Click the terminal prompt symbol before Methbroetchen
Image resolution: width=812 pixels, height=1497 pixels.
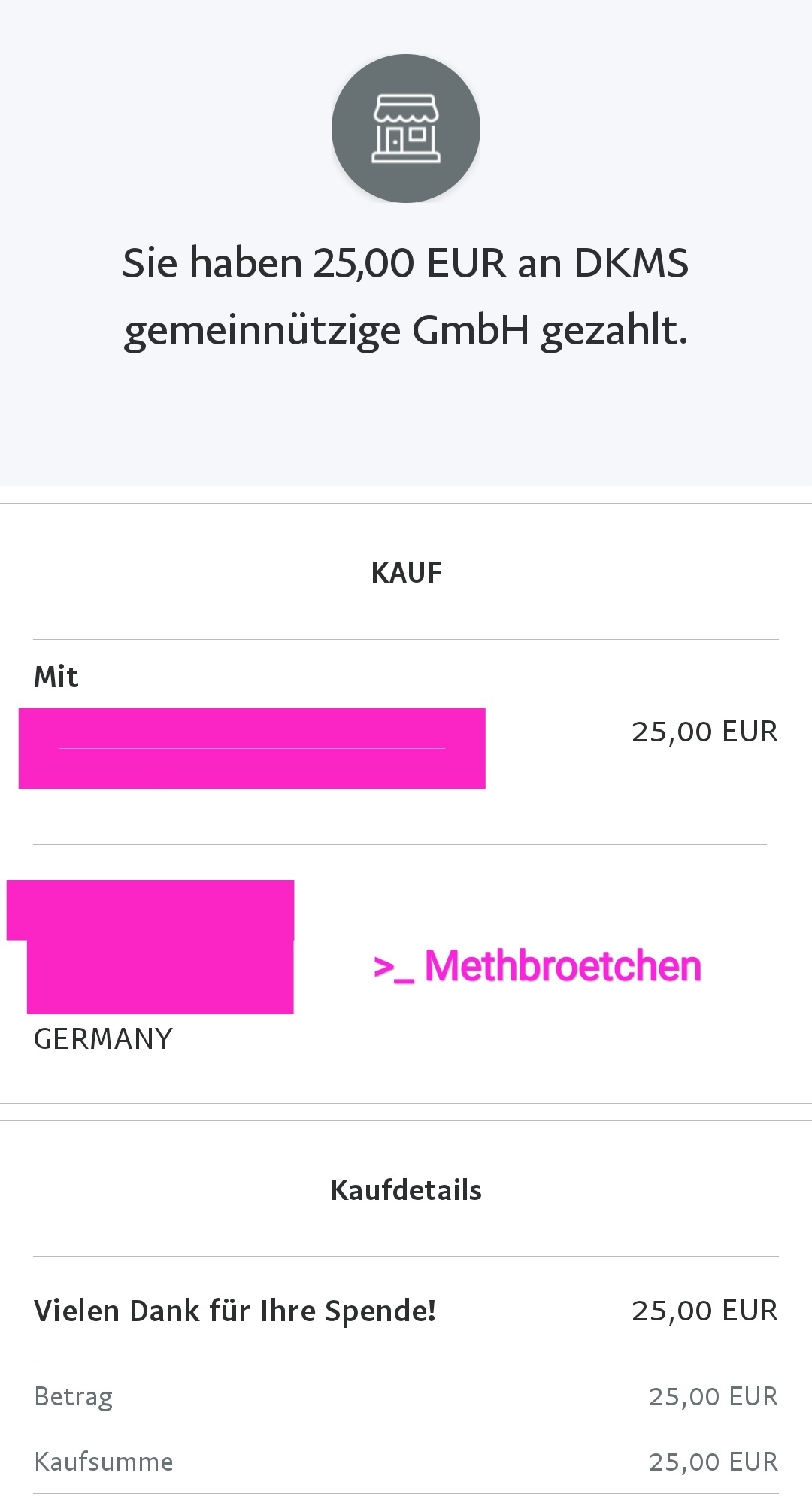(x=392, y=968)
